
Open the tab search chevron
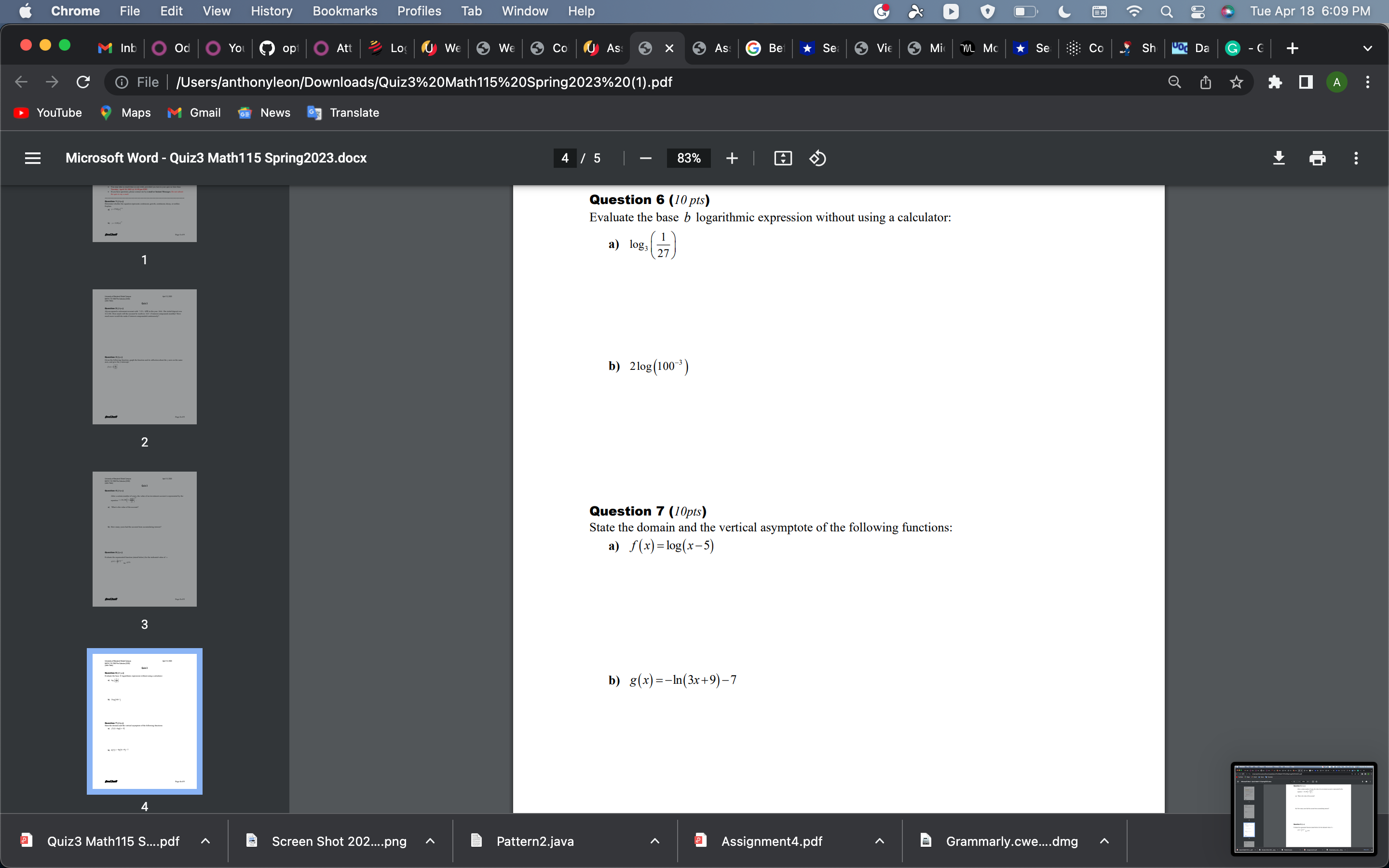coord(1367,48)
